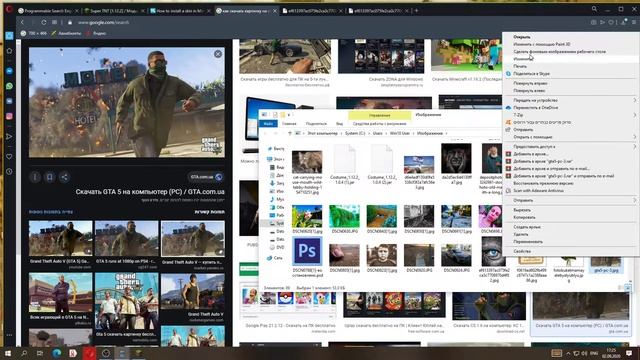This screenshot has height=360, width=640.
Task: Select the DSCN0824.JPG car thumbnail
Action: [x=456, y=256]
